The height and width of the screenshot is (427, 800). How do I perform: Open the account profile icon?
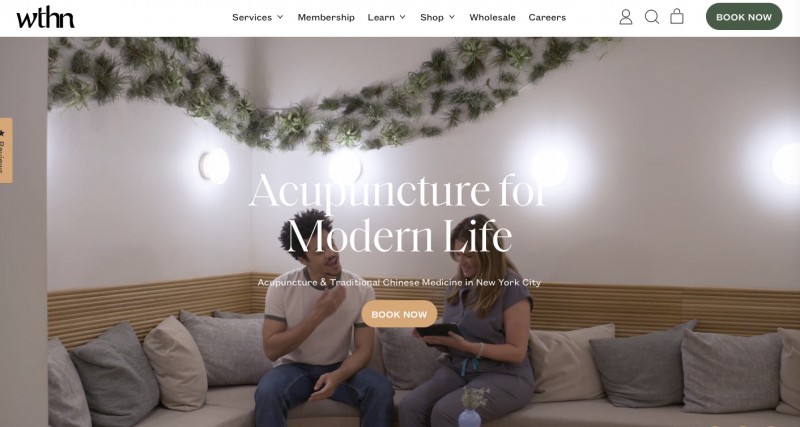pyautogui.click(x=626, y=17)
